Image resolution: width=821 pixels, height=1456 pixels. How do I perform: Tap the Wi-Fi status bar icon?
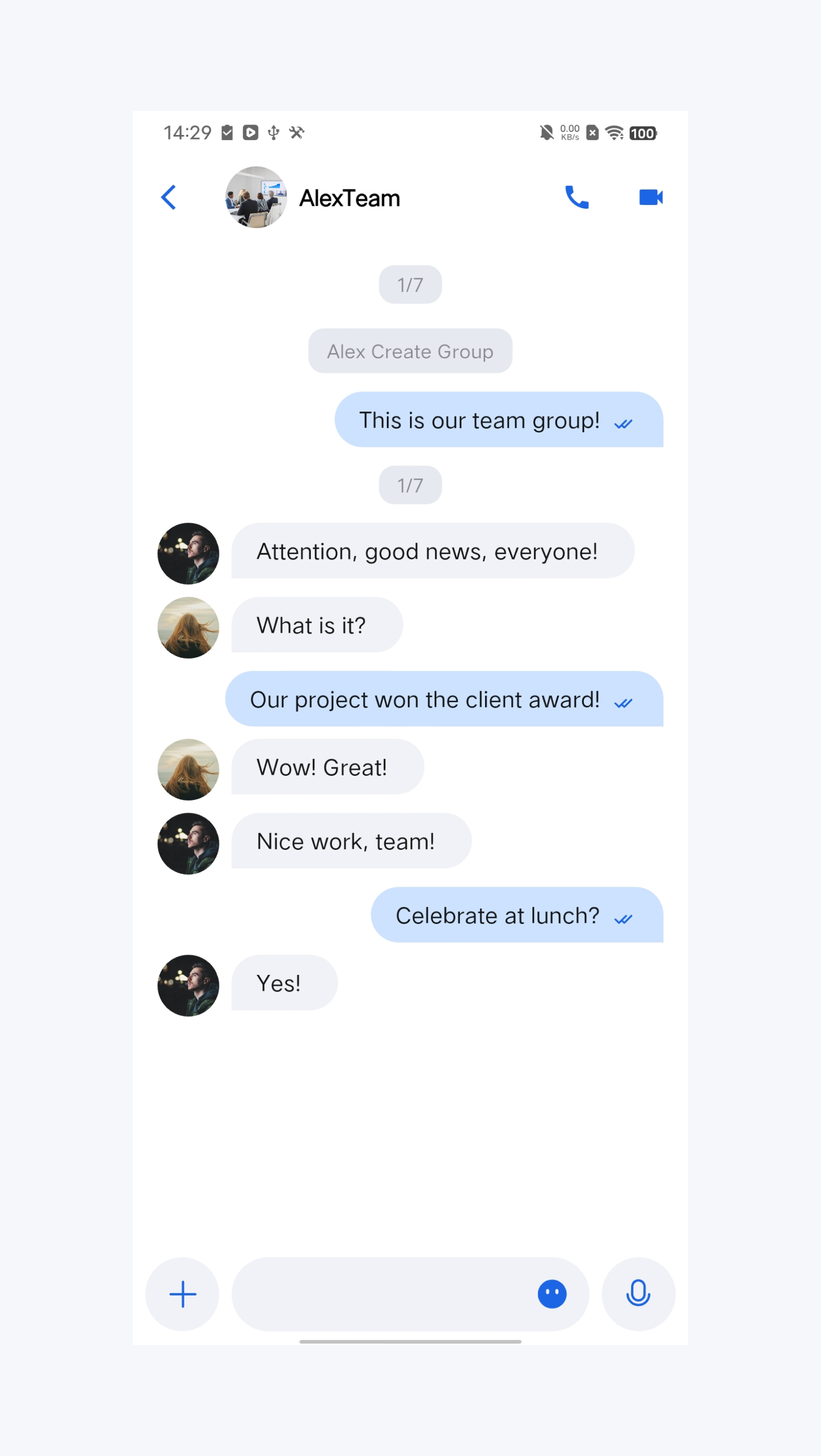[614, 133]
